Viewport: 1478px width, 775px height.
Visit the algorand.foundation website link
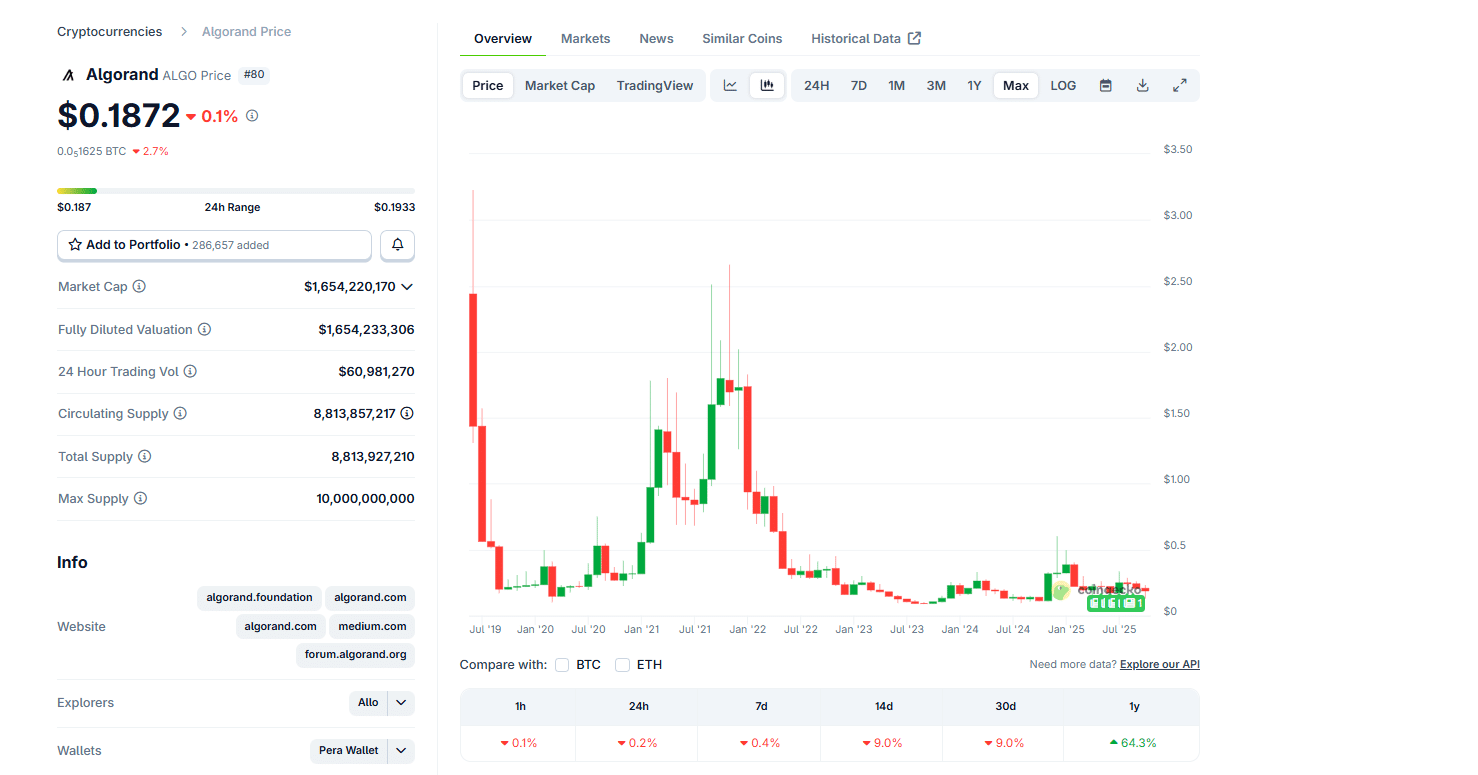258,598
